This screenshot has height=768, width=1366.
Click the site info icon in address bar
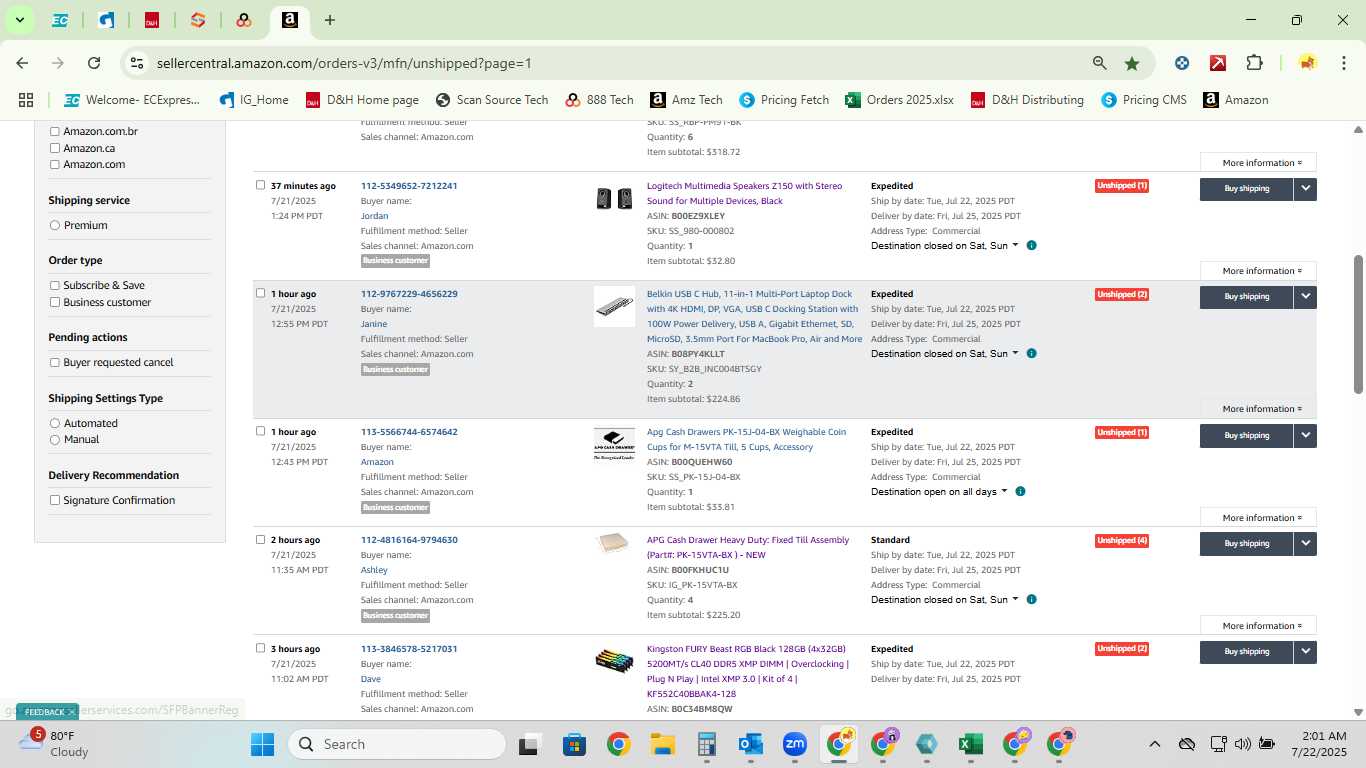(x=137, y=63)
